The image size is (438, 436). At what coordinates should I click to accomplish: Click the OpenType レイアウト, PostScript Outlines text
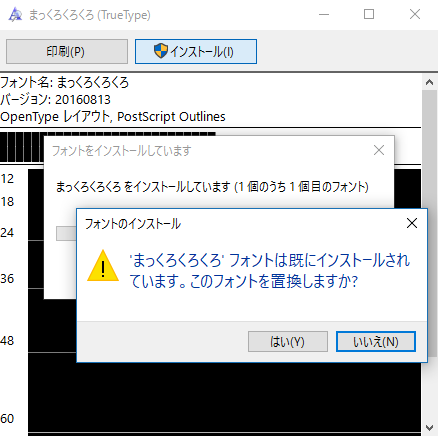(x=113, y=117)
